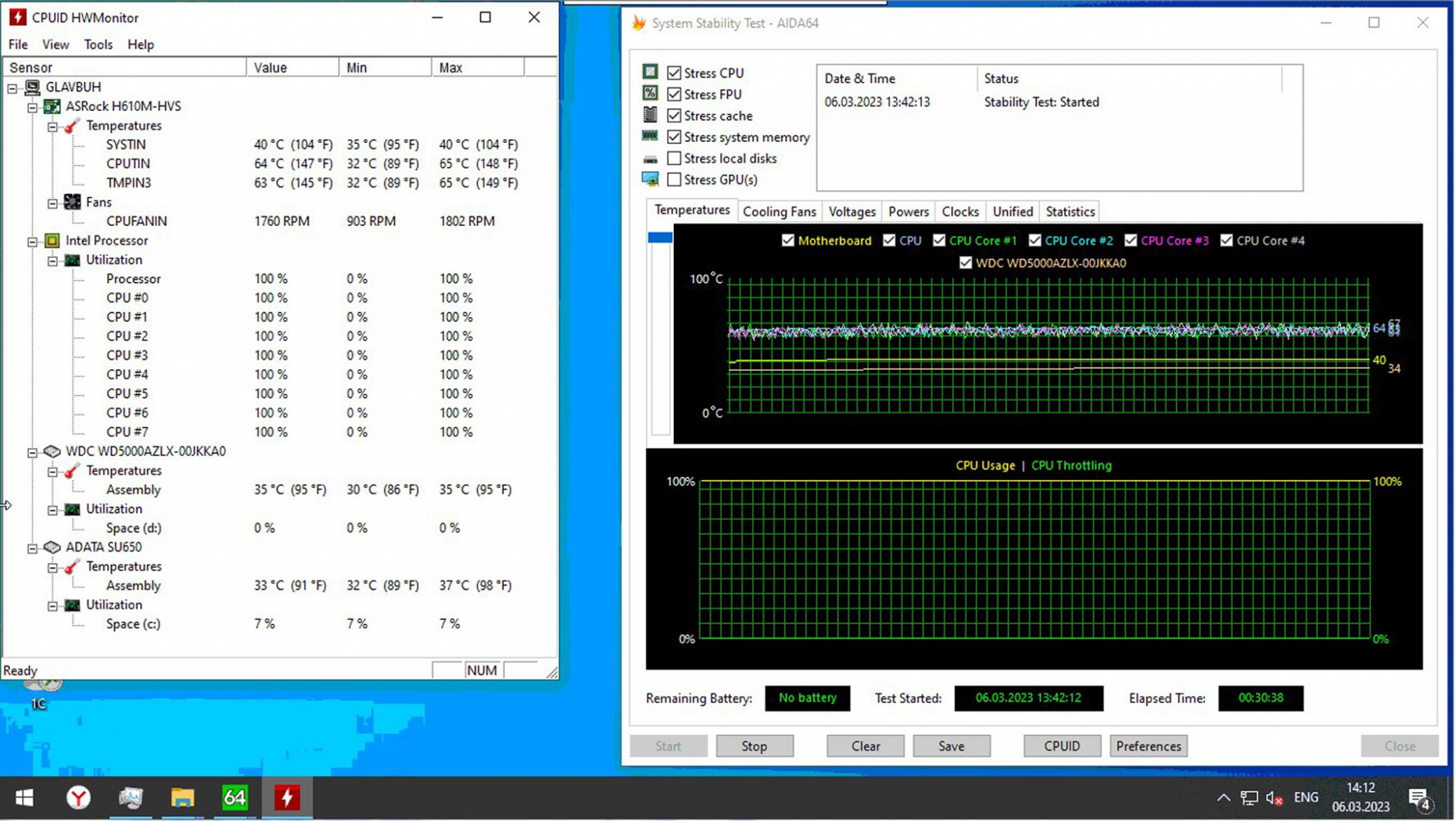Enable the Stress GPU(s) checkbox
The image size is (1456, 821).
click(x=674, y=179)
